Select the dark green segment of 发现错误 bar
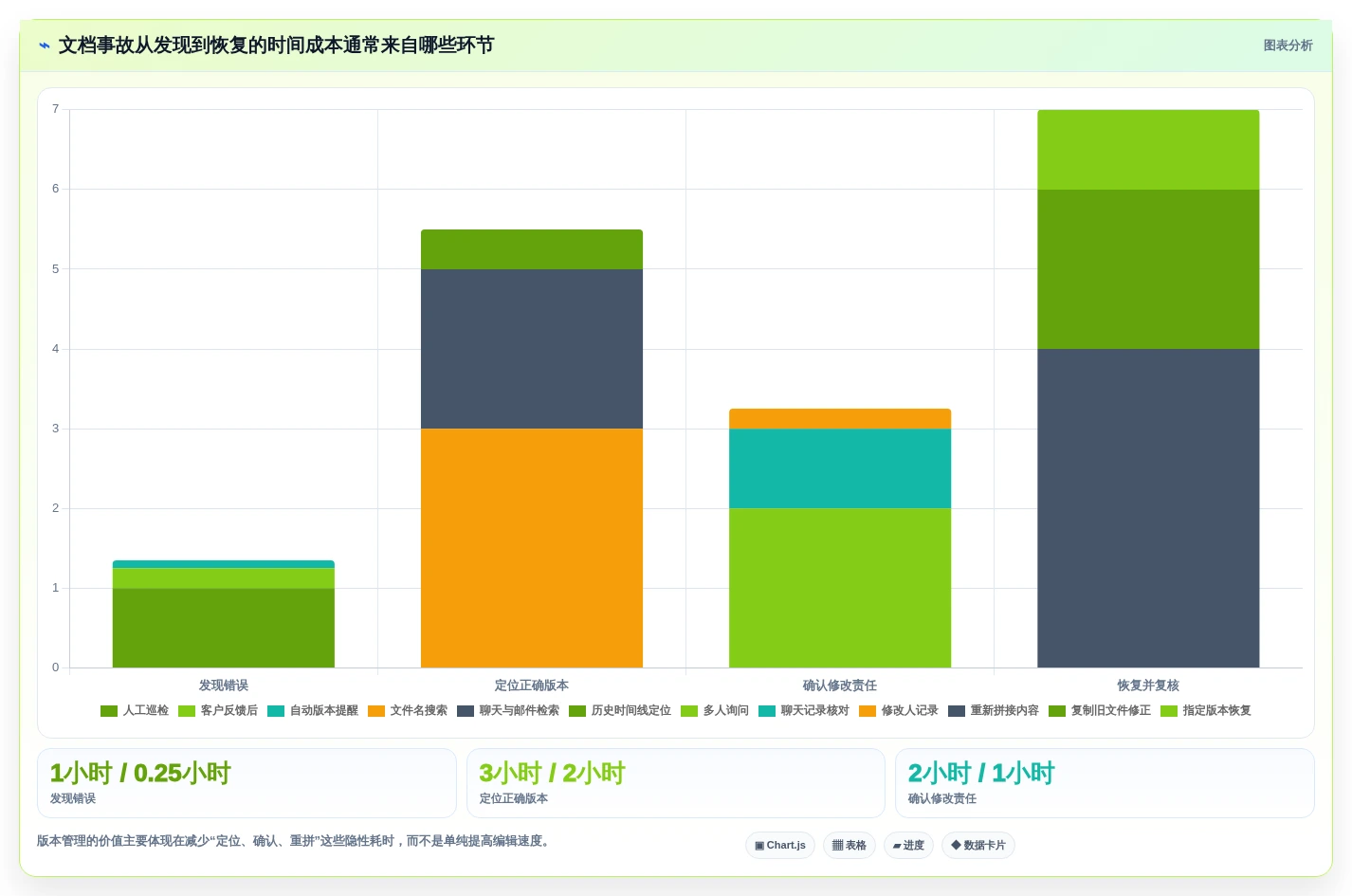The image size is (1352, 896). click(x=224, y=628)
